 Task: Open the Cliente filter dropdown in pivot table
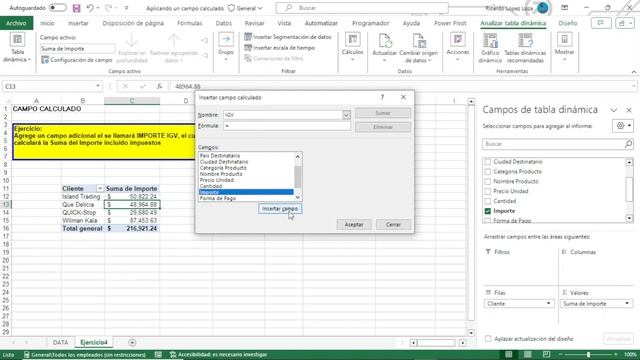(x=100, y=189)
